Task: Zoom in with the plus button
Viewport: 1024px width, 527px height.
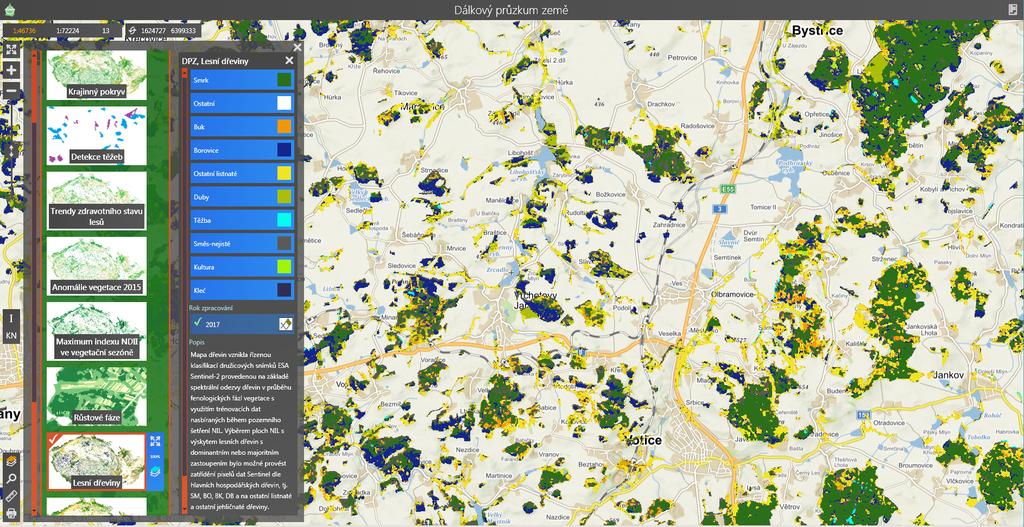Action: coord(11,70)
